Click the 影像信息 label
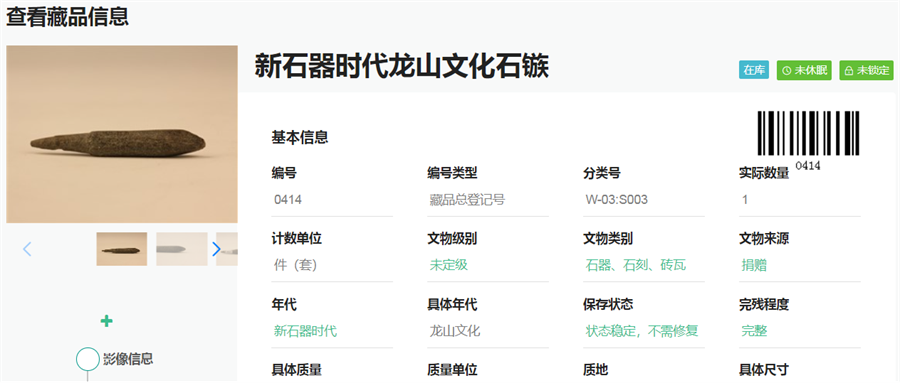 click(128, 359)
